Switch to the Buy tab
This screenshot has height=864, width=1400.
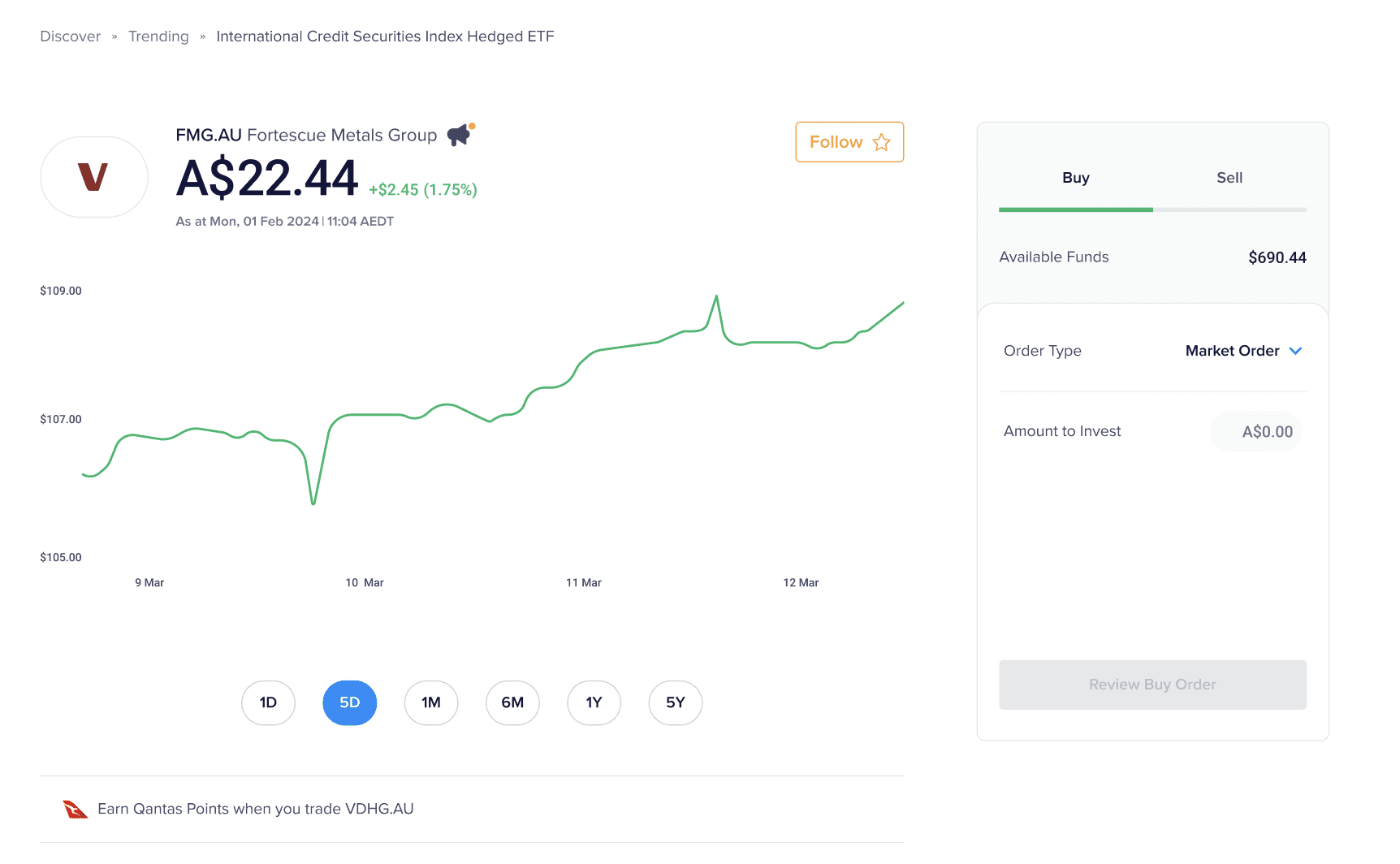1075,178
